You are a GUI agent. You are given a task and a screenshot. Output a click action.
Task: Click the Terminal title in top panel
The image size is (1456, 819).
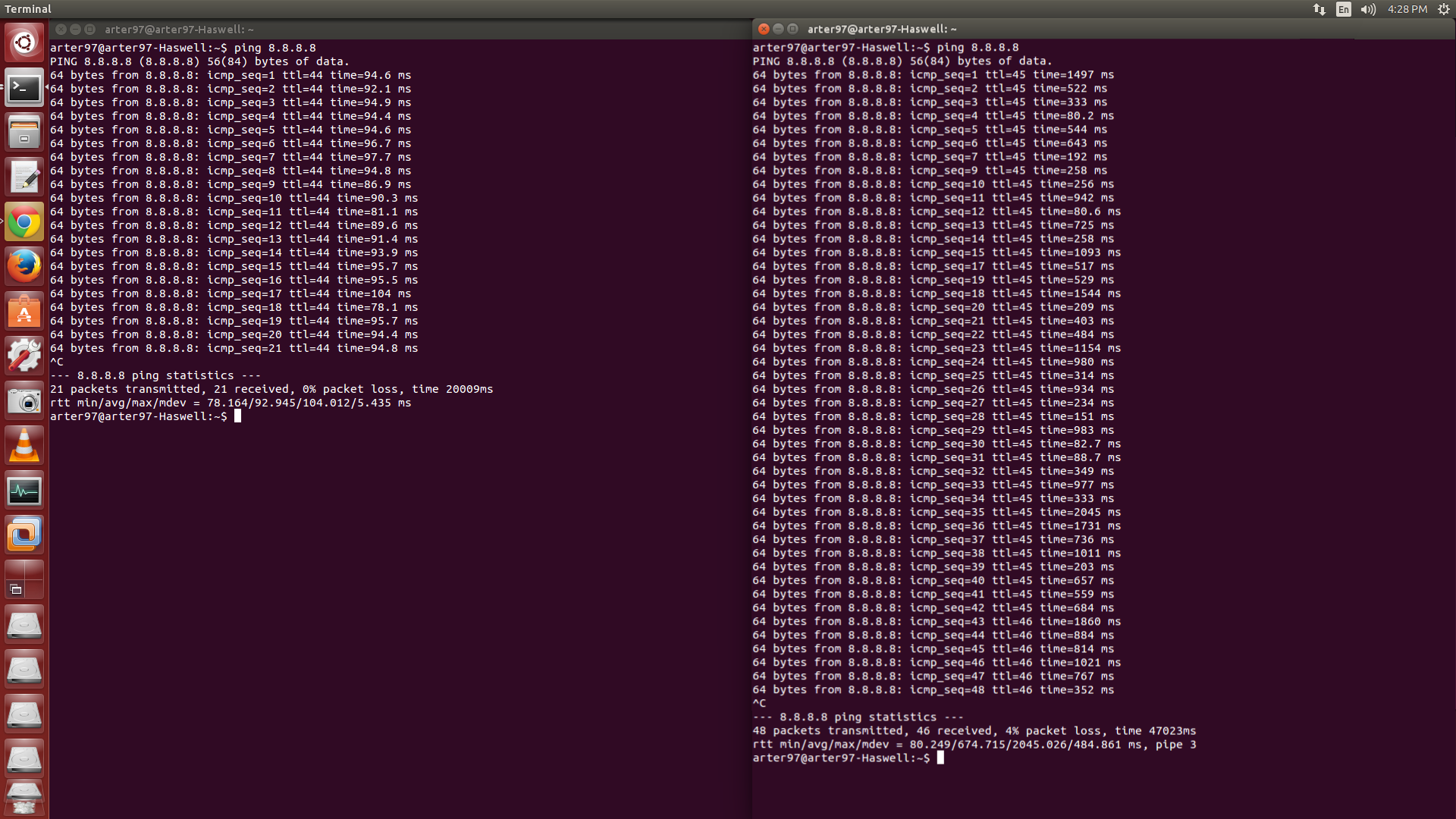28,9
